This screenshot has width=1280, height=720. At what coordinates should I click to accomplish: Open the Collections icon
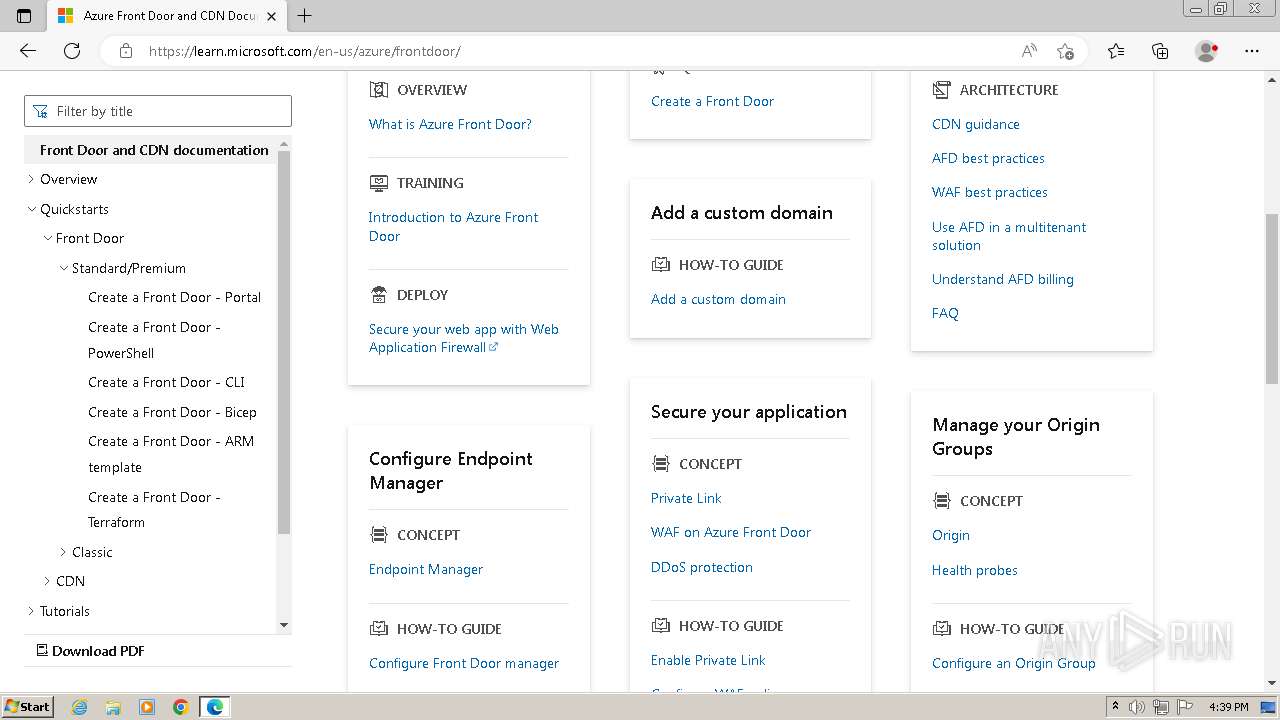[1160, 51]
